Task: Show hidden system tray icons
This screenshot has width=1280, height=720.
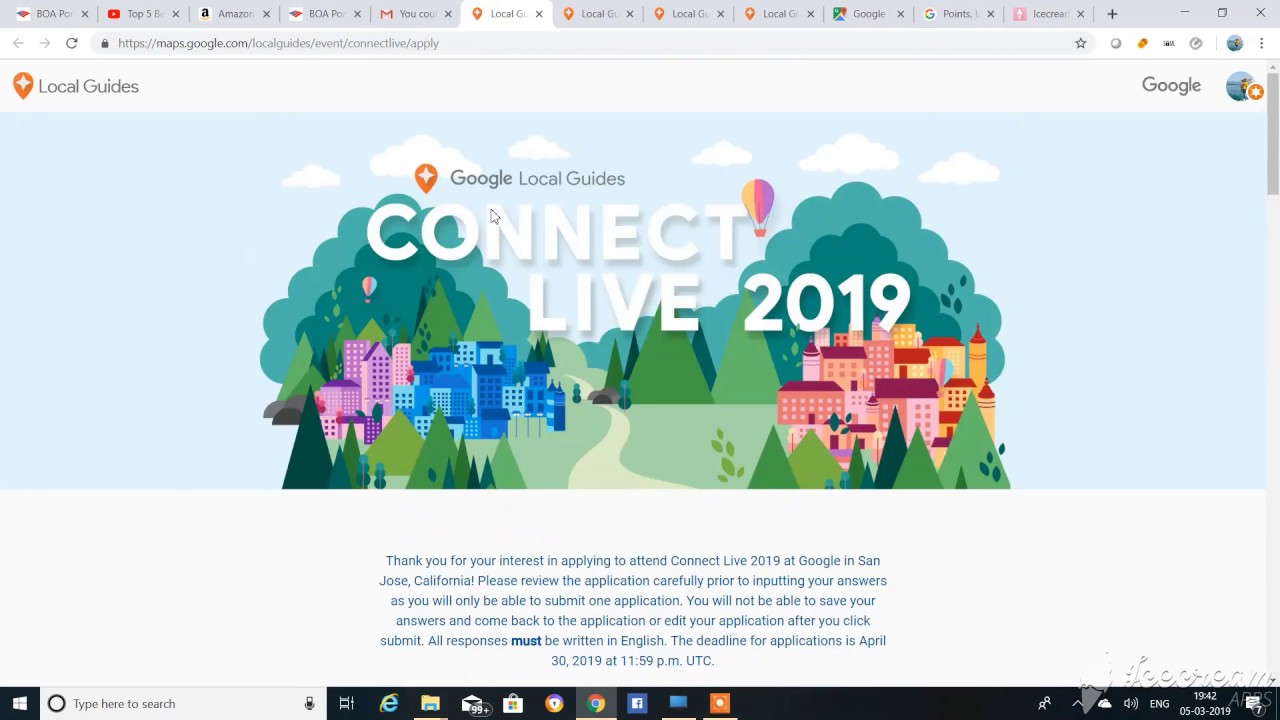Action: click(x=1078, y=703)
